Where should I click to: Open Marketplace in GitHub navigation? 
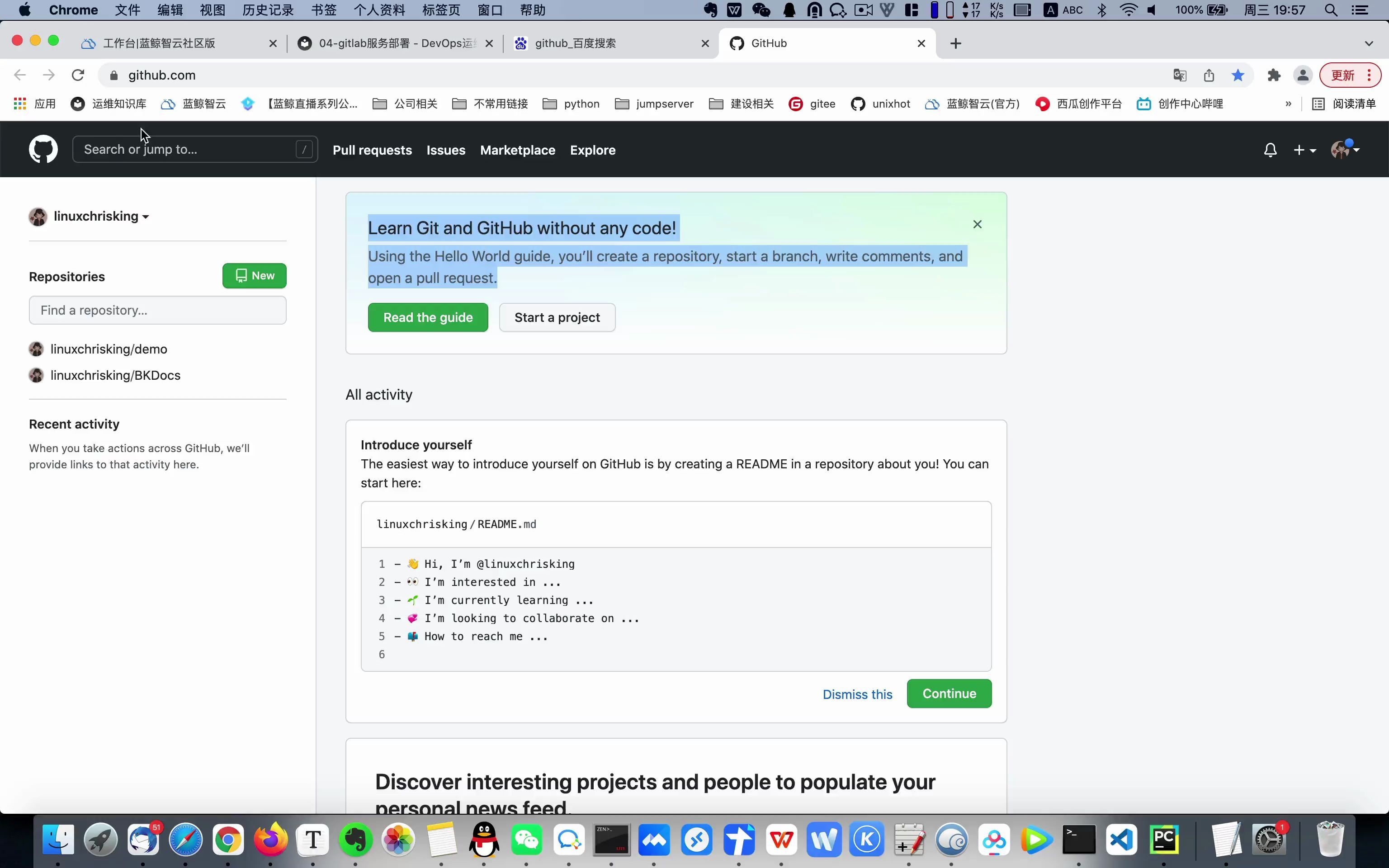coord(517,150)
